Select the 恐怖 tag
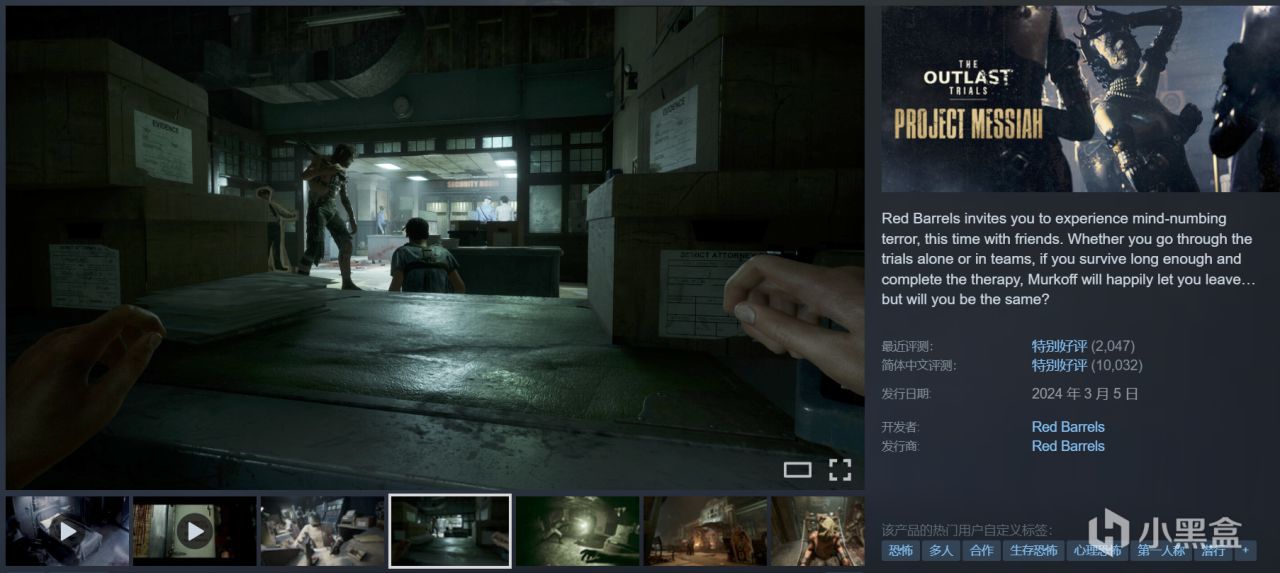 [x=900, y=551]
